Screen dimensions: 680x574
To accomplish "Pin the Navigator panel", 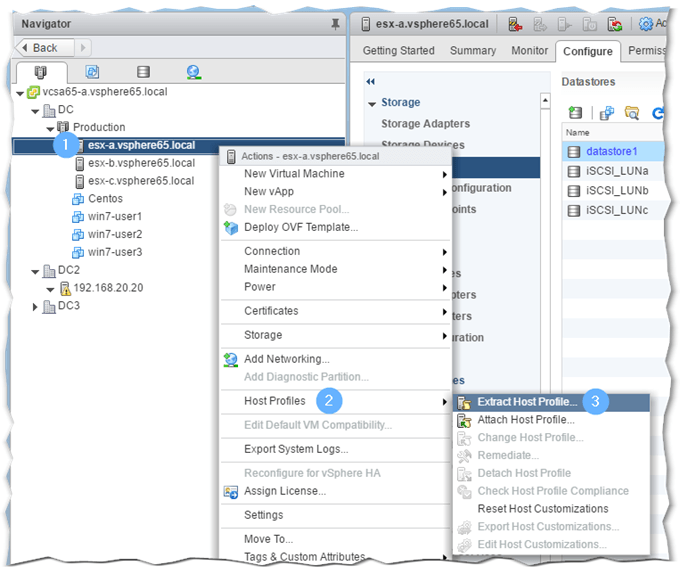I will pyautogui.click(x=335, y=24).
